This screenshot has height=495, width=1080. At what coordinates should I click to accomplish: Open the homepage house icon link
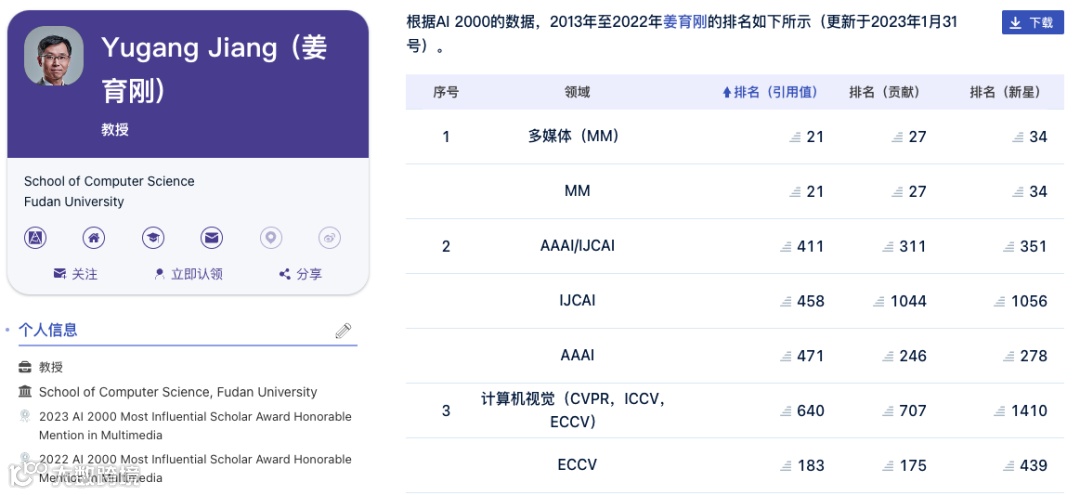(94, 238)
